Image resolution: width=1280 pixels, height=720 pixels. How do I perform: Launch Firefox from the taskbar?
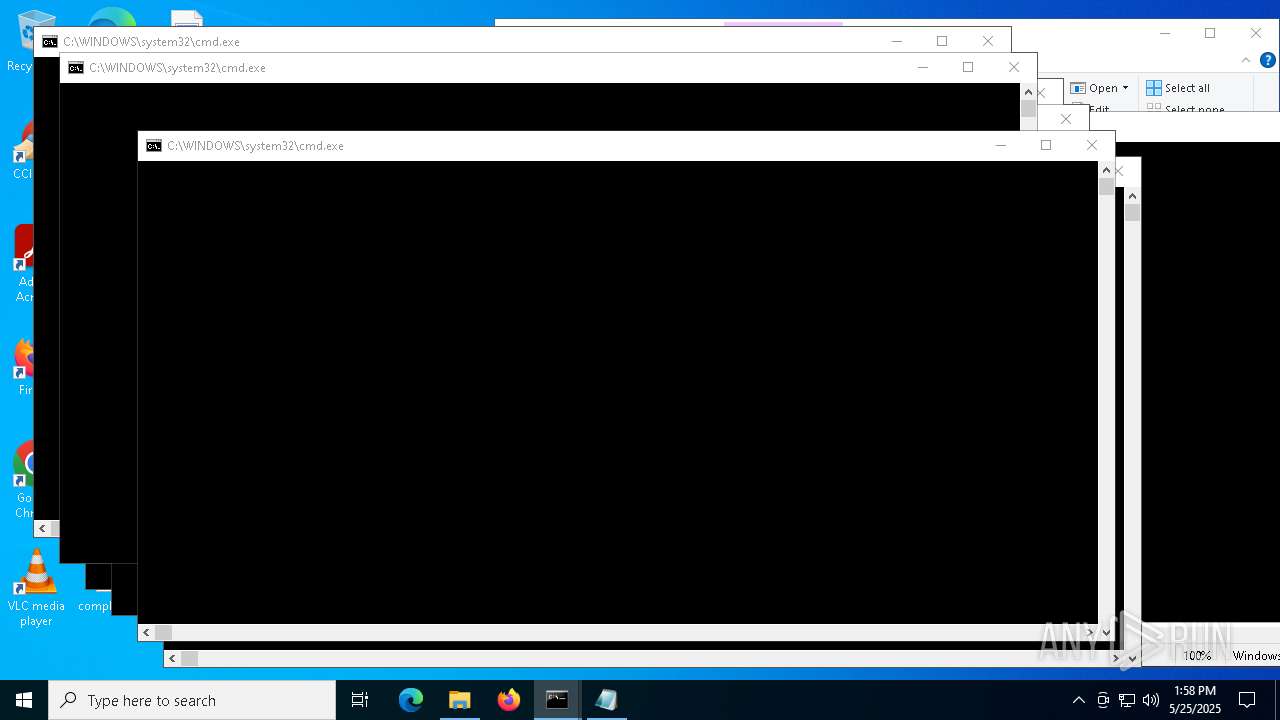(x=509, y=700)
